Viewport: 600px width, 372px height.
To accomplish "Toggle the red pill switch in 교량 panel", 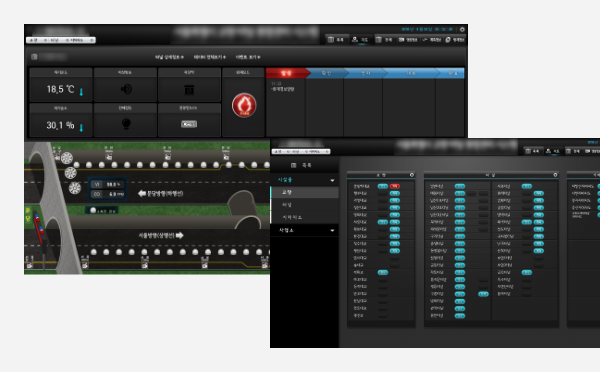I will point(395,186).
